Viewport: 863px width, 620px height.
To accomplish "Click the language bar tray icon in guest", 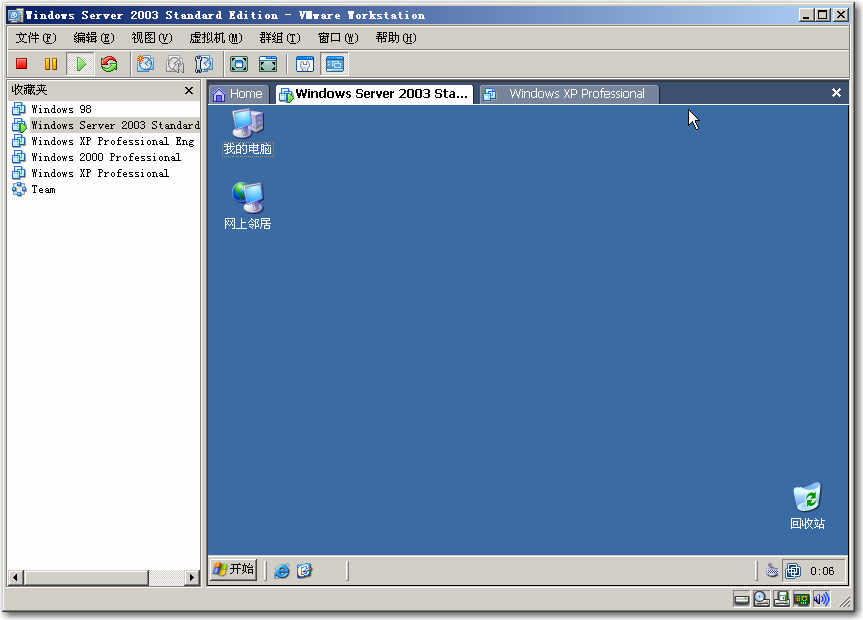I will point(772,570).
